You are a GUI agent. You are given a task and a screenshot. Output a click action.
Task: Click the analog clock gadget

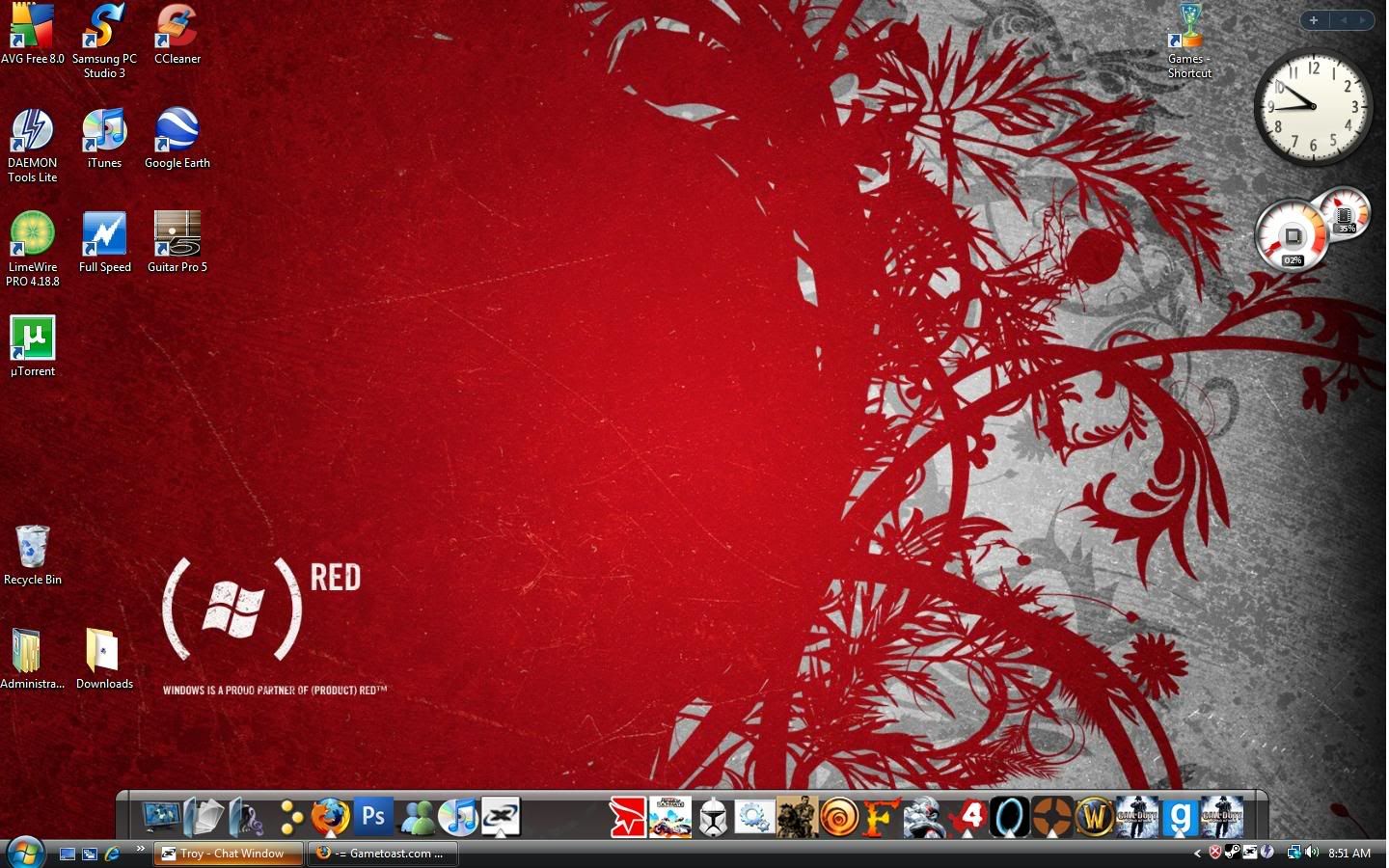1313,106
